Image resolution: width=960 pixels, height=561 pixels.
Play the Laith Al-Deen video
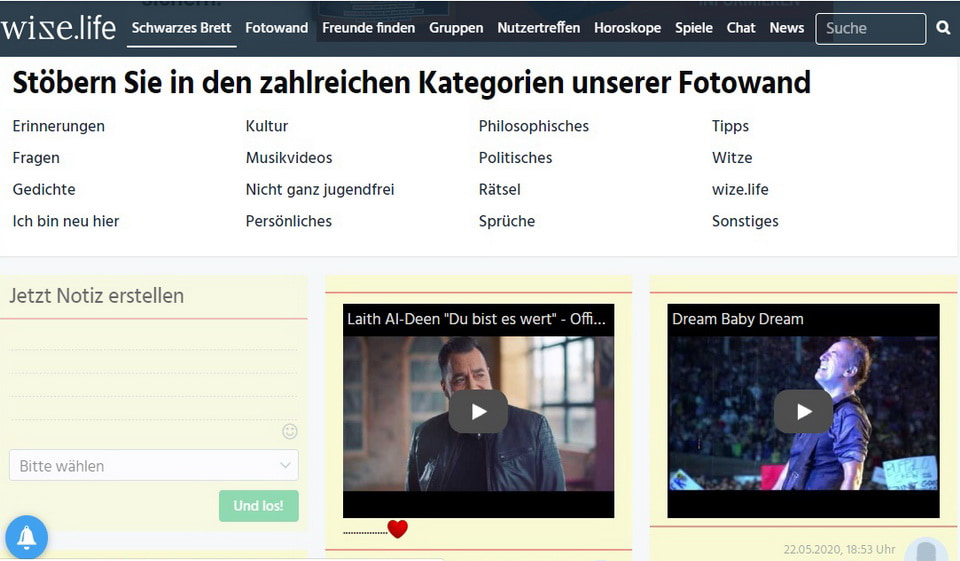(x=478, y=411)
